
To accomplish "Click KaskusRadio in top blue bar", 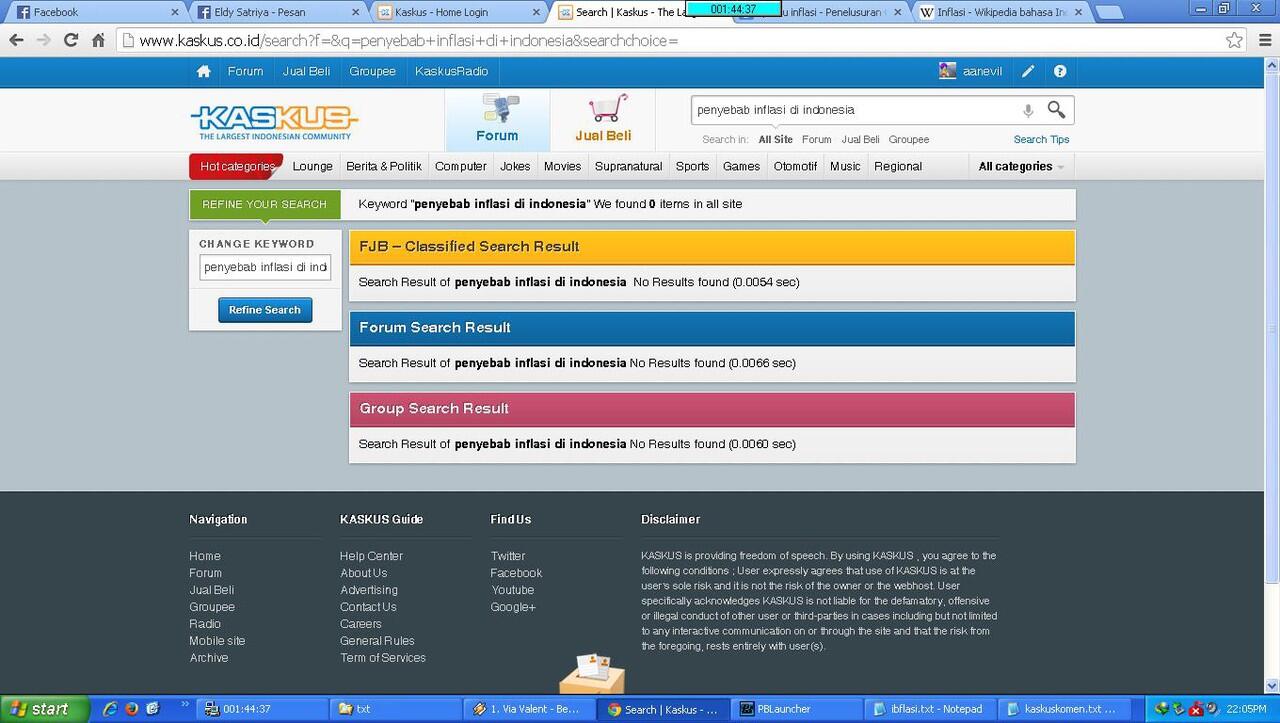I will click(452, 71).
